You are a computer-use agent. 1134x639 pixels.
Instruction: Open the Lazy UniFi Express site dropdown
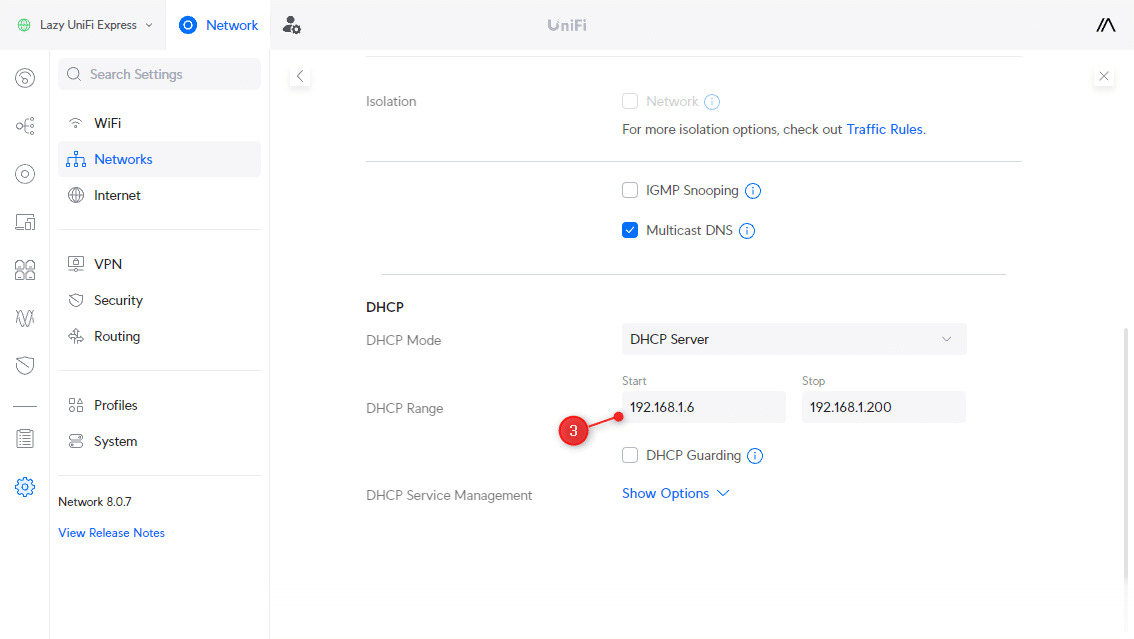click(x=85, y=25)
